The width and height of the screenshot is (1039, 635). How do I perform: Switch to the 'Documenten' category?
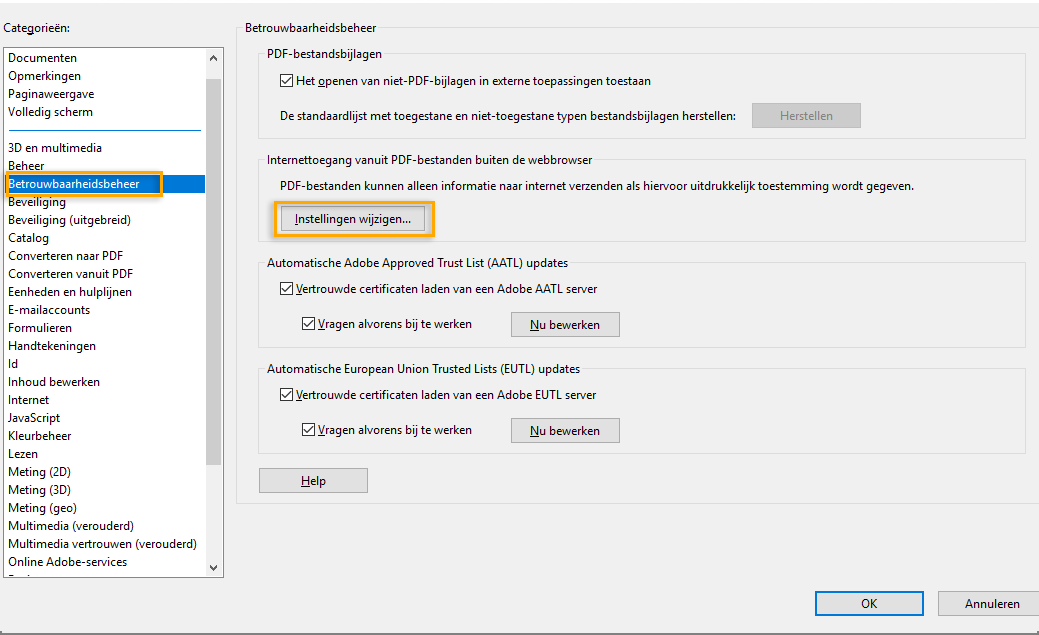pyautogui.click(x=43, y=57)
